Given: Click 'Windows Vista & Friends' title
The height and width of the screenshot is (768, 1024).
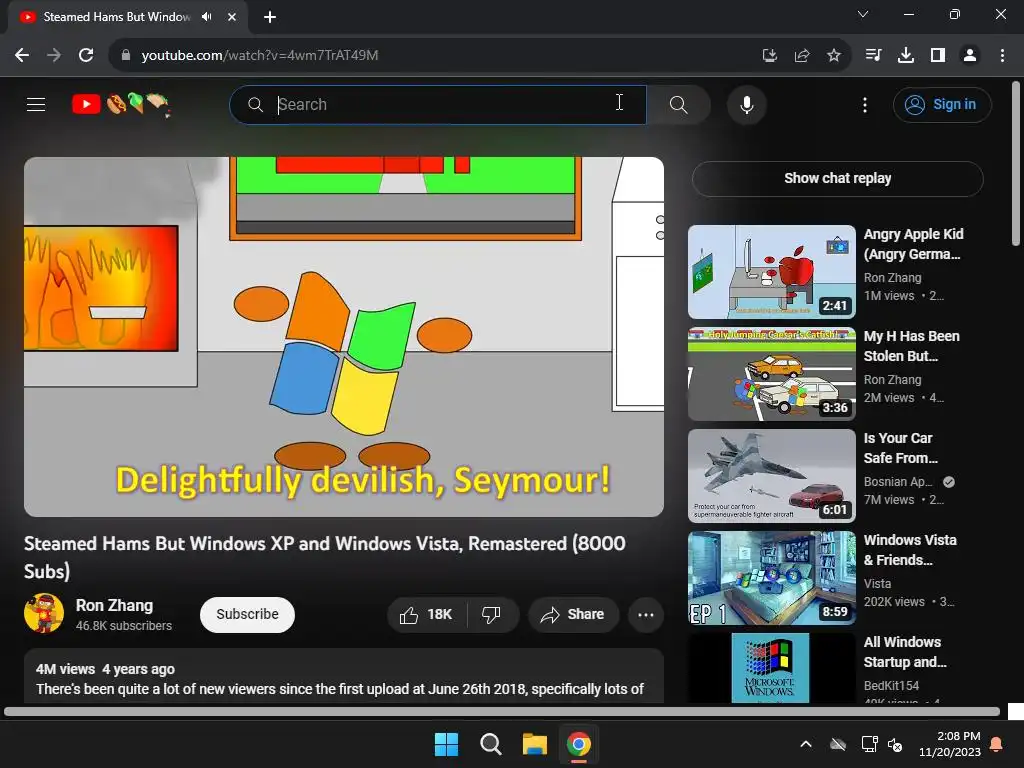Looking at the screenshot, I should 910,550.
